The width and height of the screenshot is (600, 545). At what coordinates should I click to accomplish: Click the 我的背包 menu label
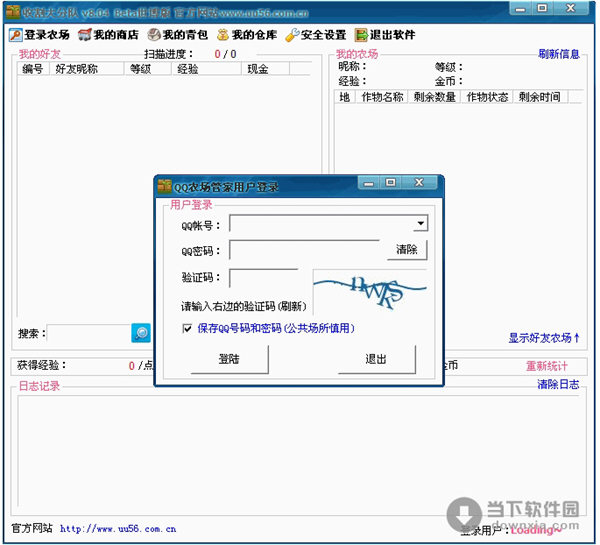[185, 35]
